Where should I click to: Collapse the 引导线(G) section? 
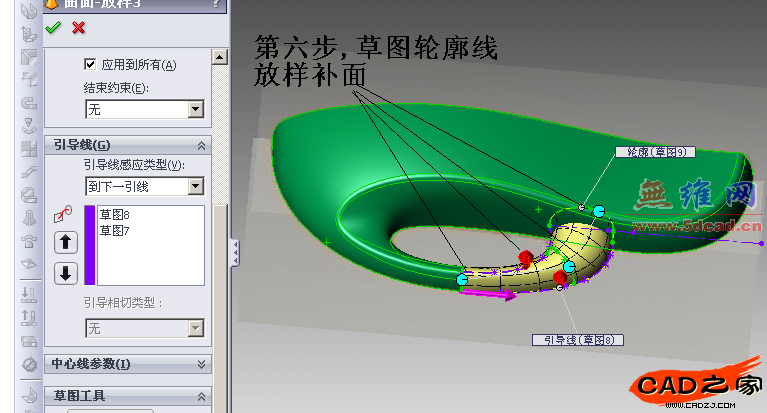point(203,145)
